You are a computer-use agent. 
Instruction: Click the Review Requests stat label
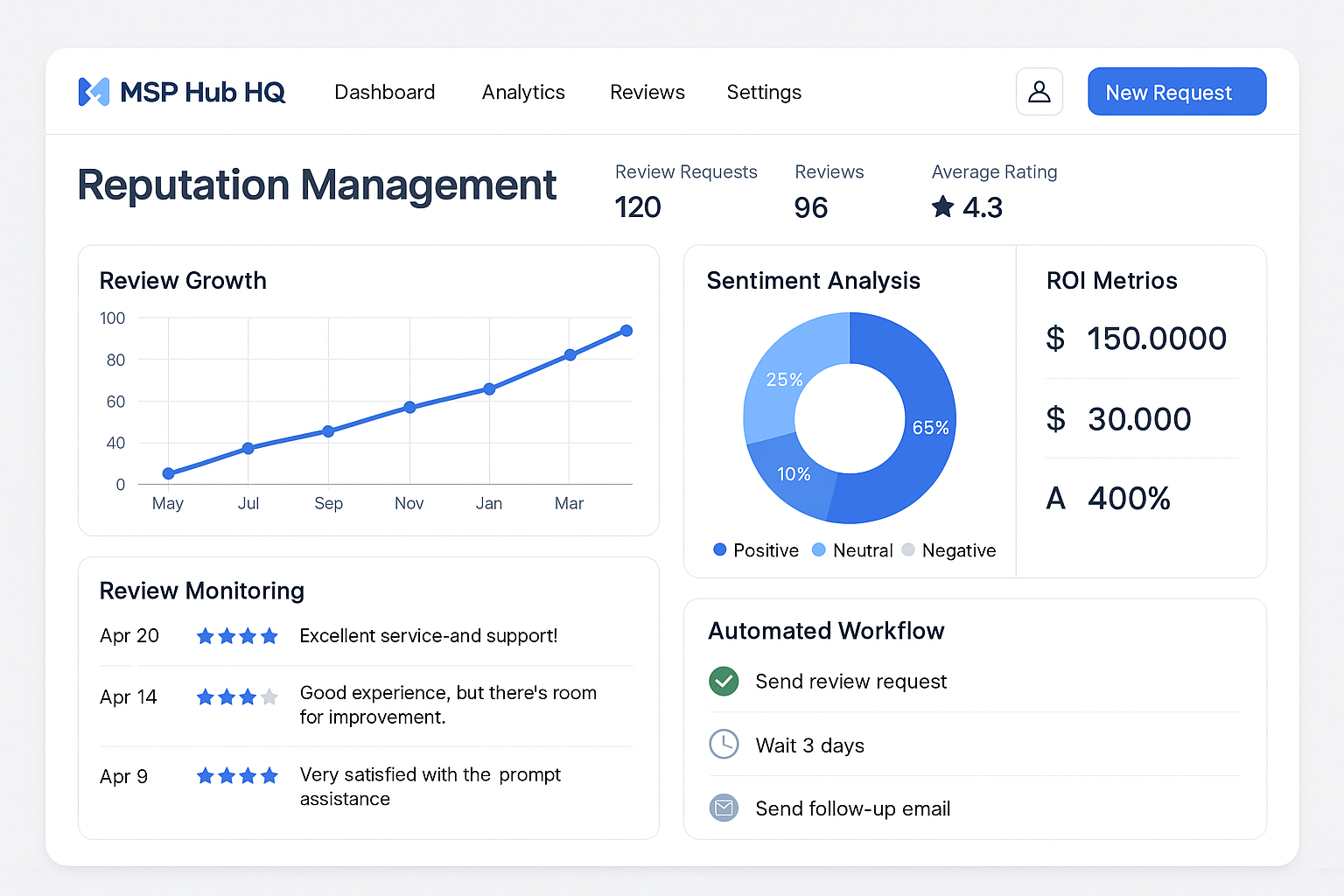[x=686, y=172]
